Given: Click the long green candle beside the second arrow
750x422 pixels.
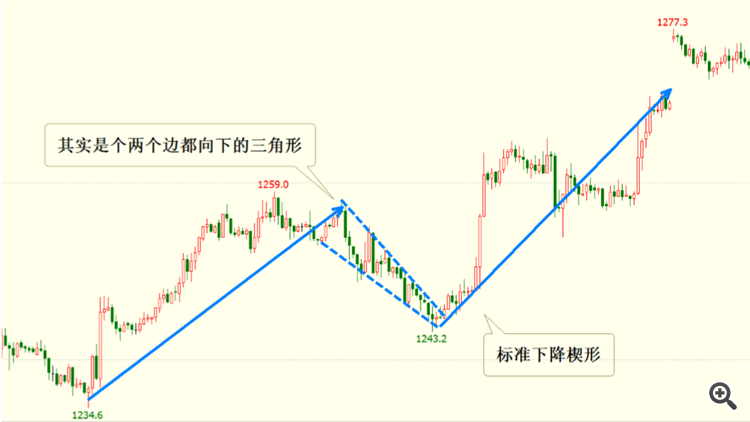Looking at the screenshot, I should pos(555,181).
